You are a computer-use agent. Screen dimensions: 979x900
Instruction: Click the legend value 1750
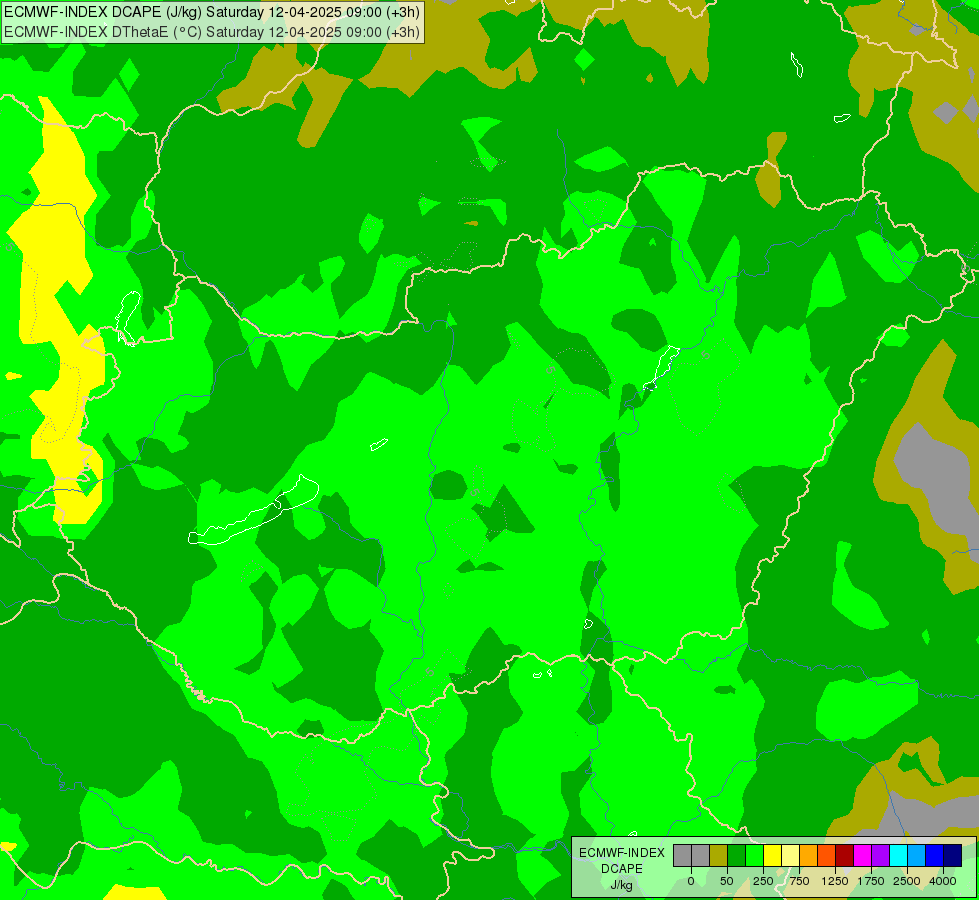[871, 881]
